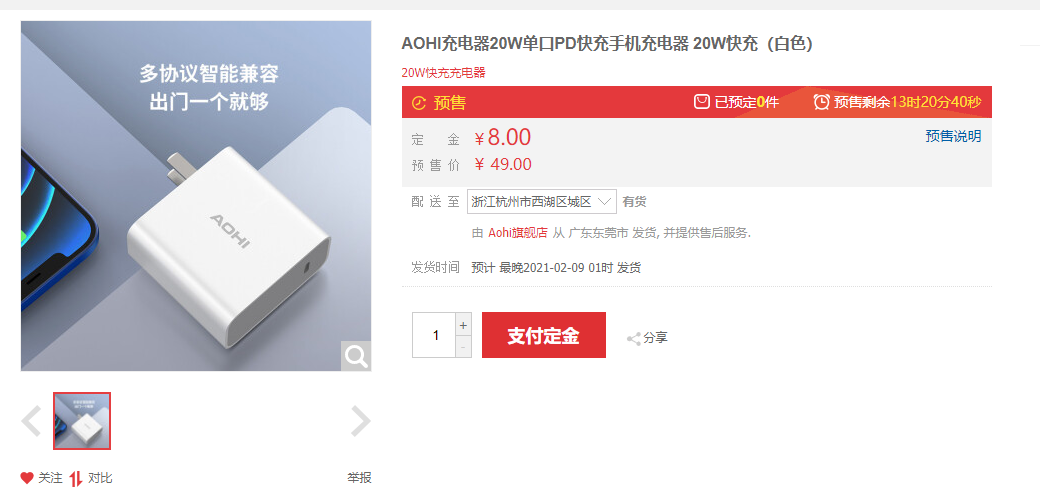This screenshot has height=487, width=1040.
Task: Click the quantity input field
Action: 434,335
